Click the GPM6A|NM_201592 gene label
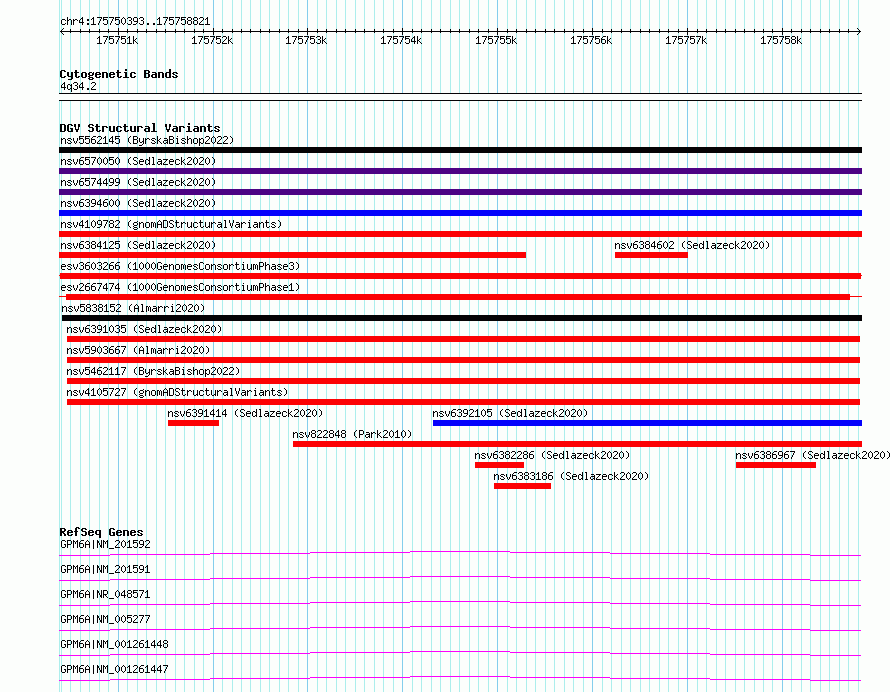Image resolution: width=890 pixels, height=692 pixels. (x=105, y=544)
